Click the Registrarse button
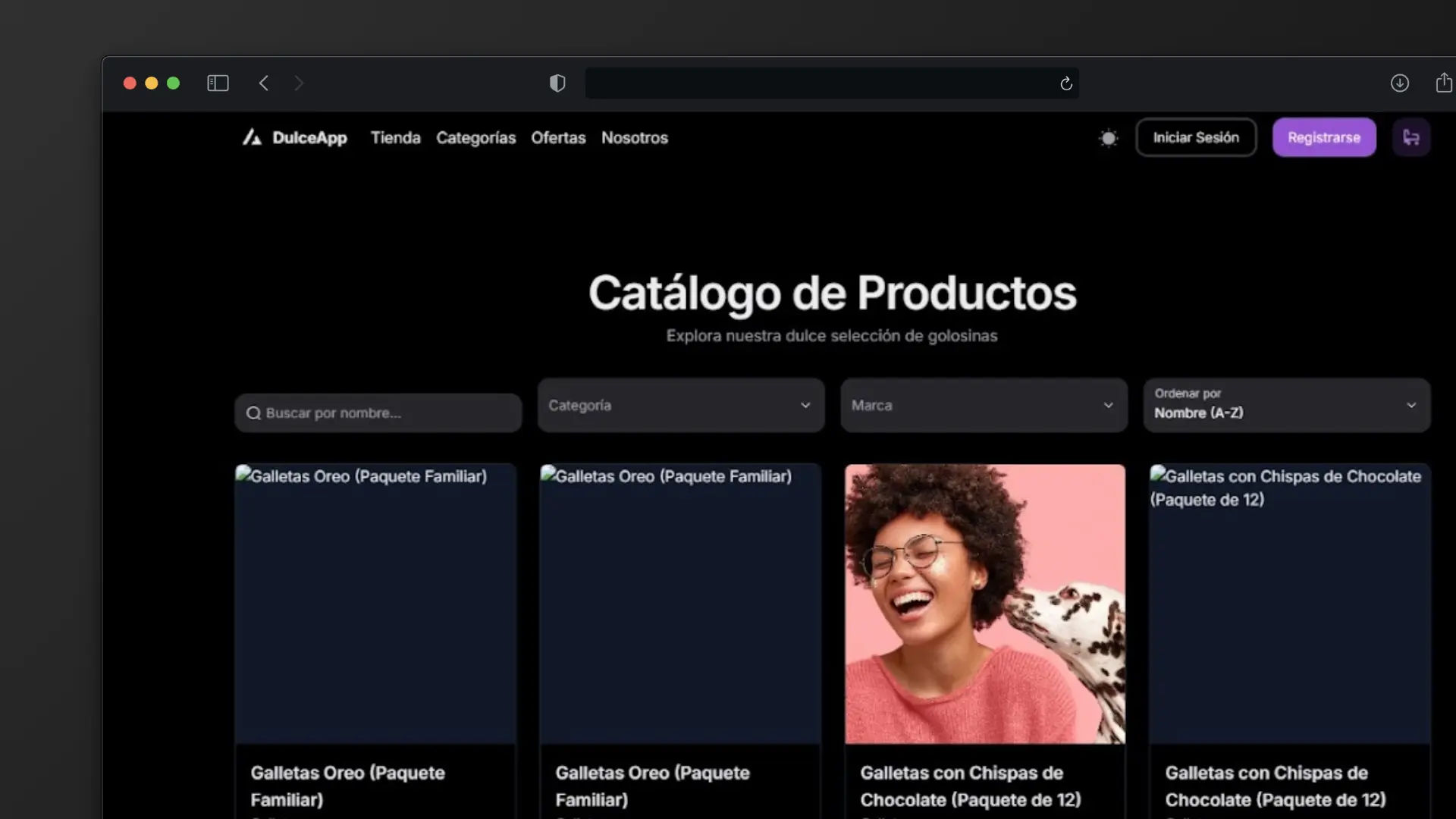1456x819 pixels. point(1324,137)
